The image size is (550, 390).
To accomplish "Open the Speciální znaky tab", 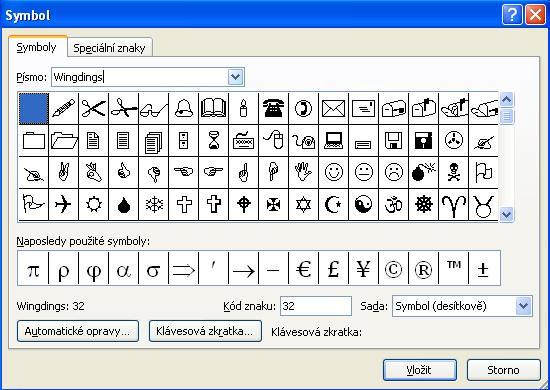I will (x=109, y=48).
